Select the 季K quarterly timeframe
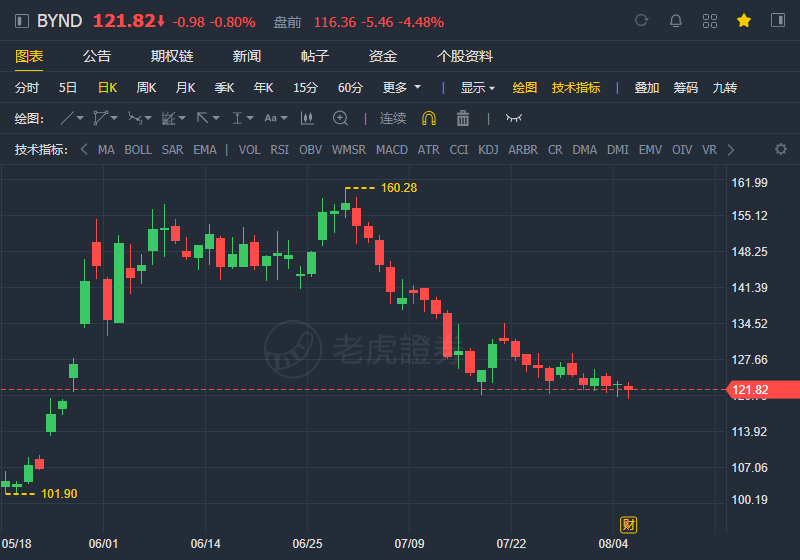This screenshot has height=560, width=800. click(x=224, y=88)
